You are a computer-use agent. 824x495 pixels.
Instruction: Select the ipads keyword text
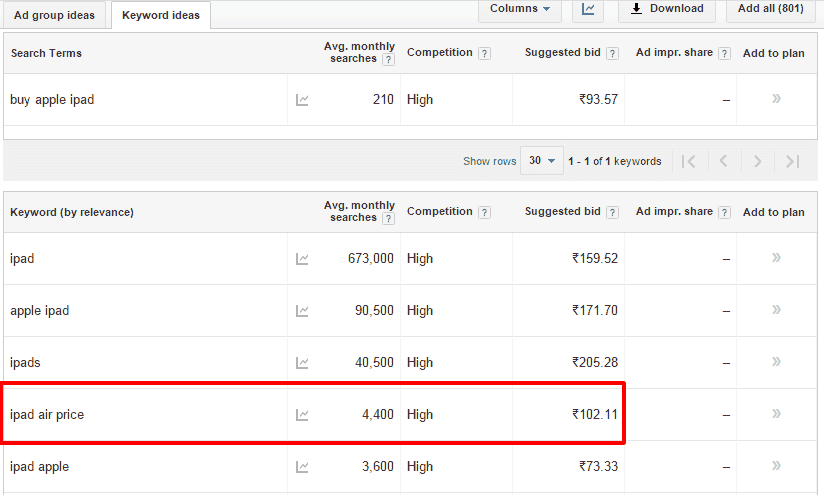pyautogui.click(x=25, y=363)
